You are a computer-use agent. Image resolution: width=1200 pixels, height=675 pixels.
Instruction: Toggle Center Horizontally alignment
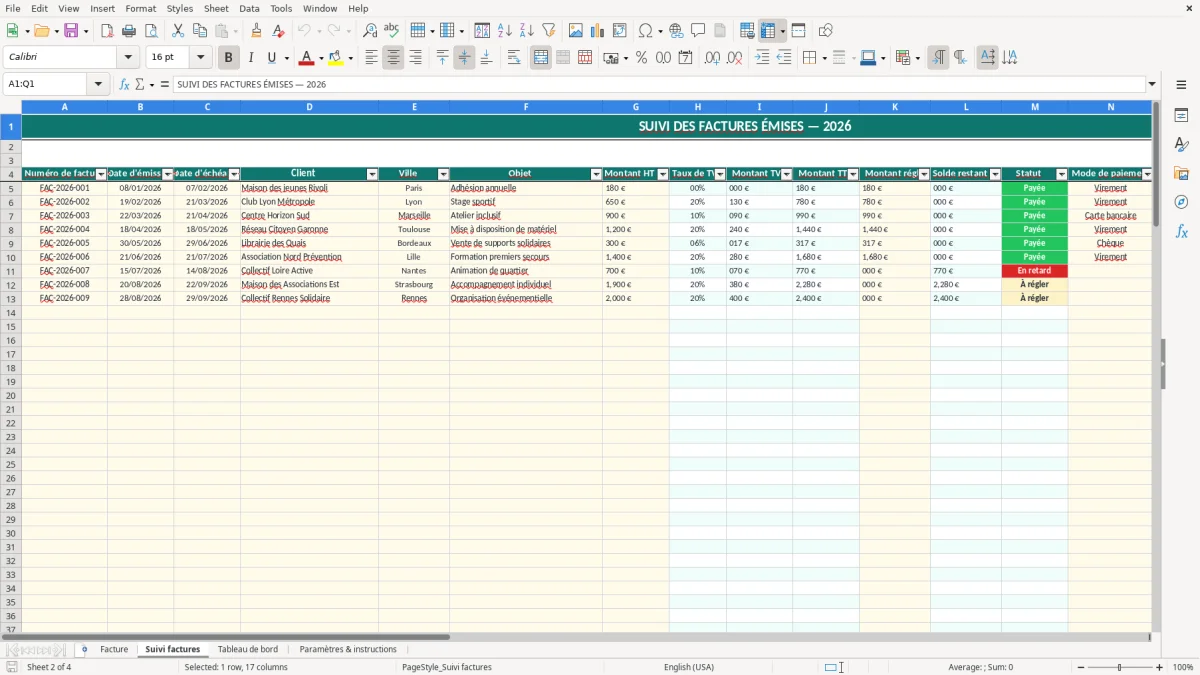click(393, 58)
